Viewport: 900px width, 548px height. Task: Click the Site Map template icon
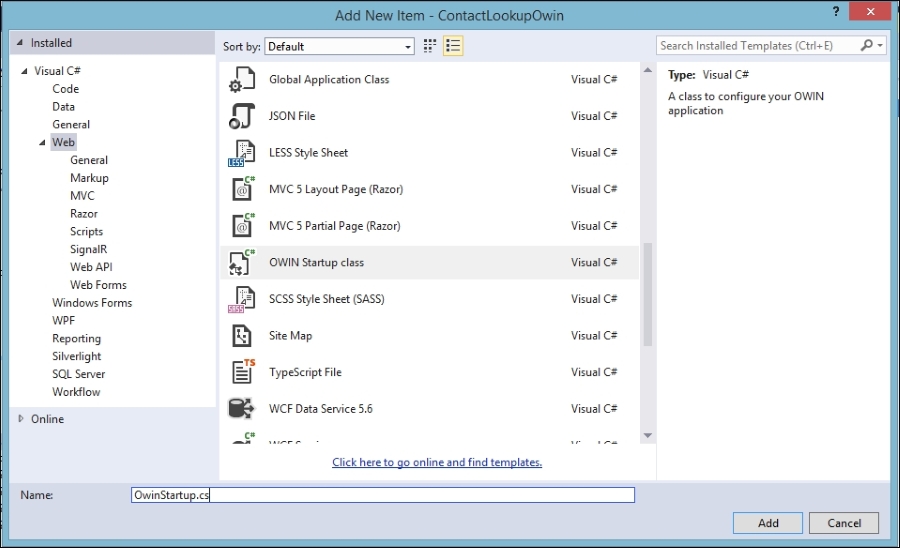pos(242,336)
